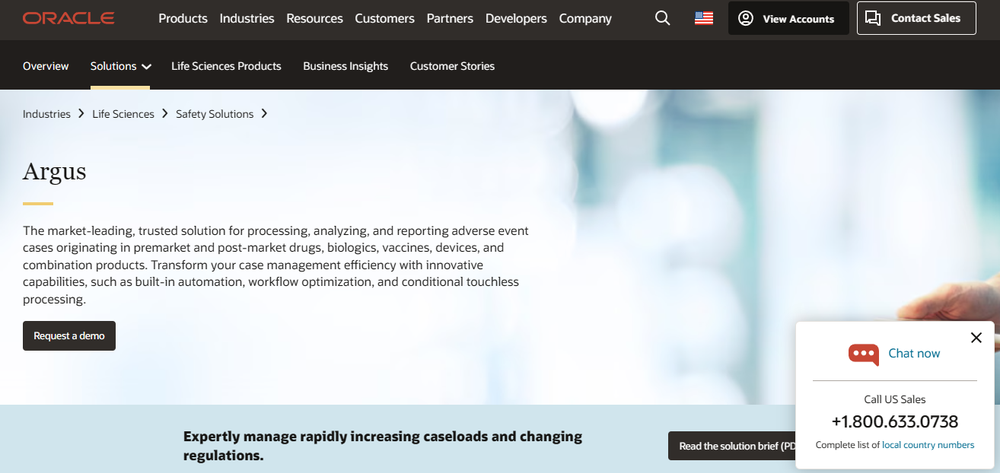Open the Customers menu
1000x473 pixels.
[385, 18]
